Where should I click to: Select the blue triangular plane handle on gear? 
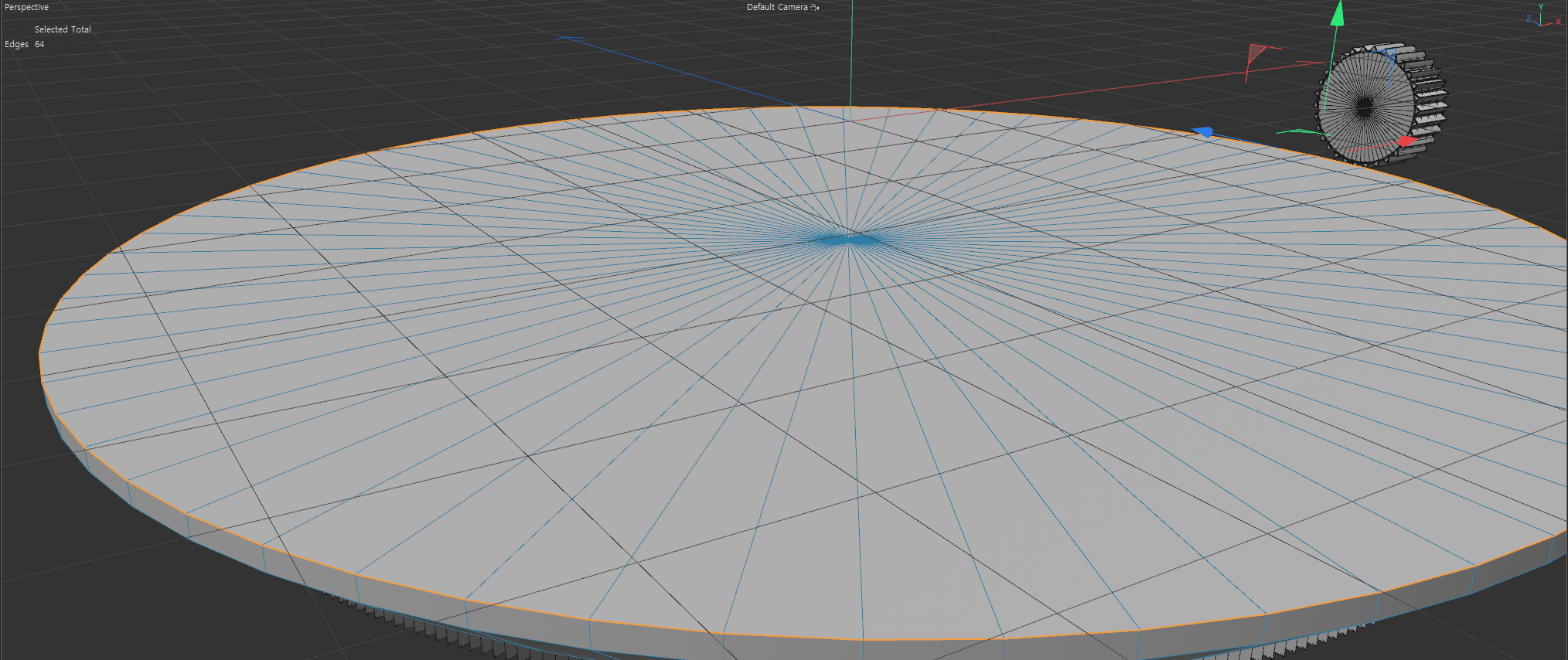[1391, 54]
